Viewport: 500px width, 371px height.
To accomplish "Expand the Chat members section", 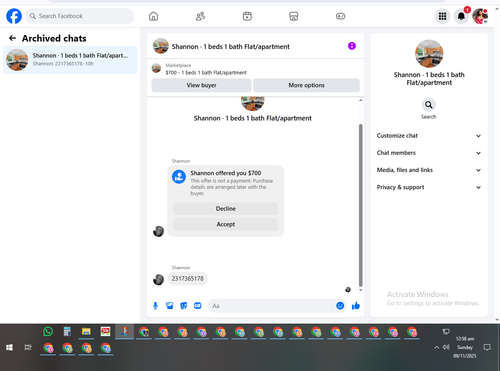I will tap(429, 153).
